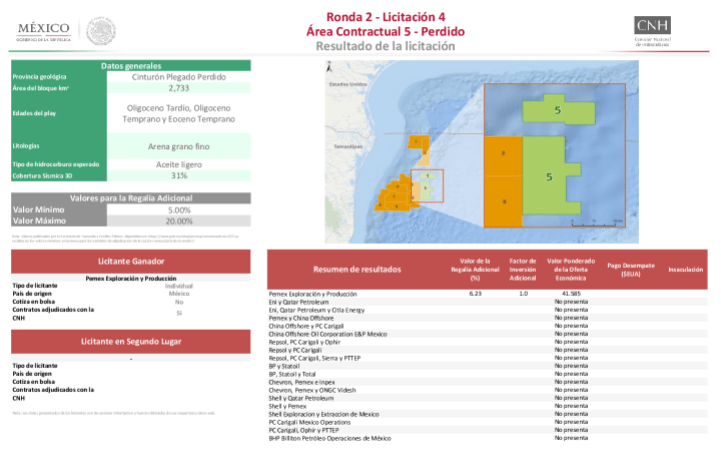Select 'Ronda 2 - Licitación 4' title
The height and width of the screenshot is (460, 721).
386,17
